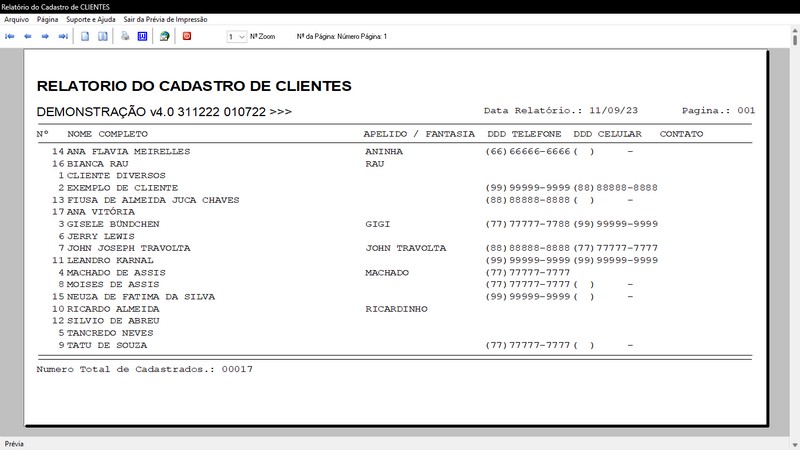The height and width of the screenshot is (450, 800).
Task: Click the globe email/web icon
Action: click(164, 36)
